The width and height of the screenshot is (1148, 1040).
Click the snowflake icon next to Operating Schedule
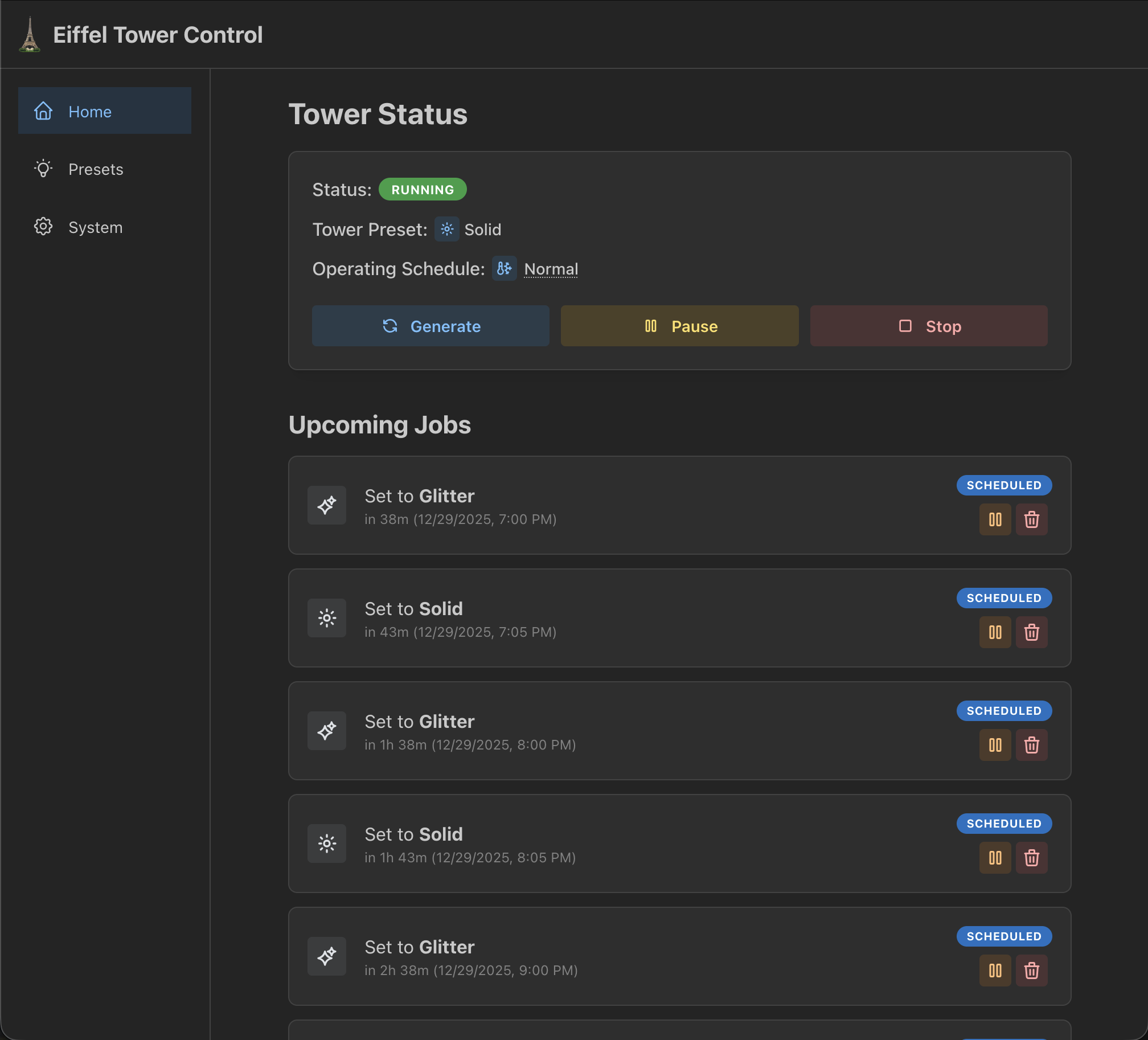point(504,268)
